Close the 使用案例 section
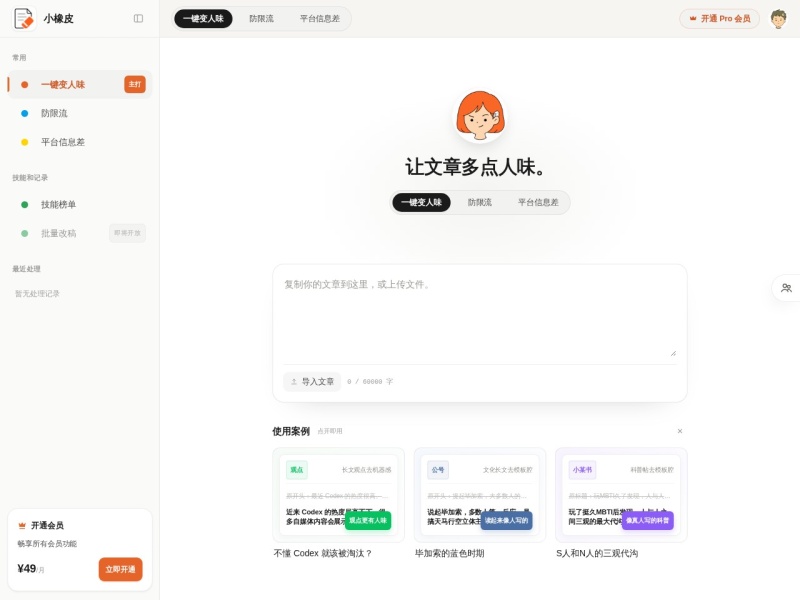This screenshot has height=600, width=800. click(680, 431)
